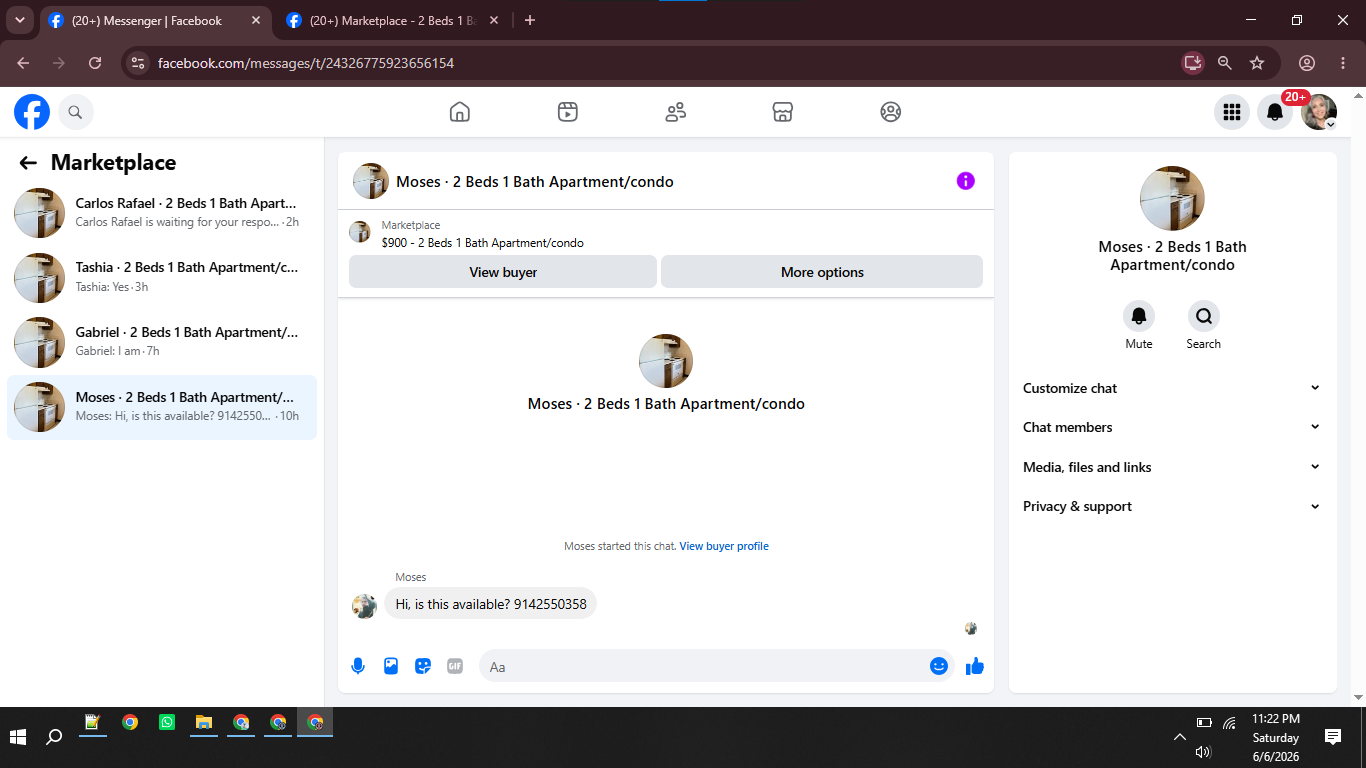Viewport: 1366px width, 768px height.
Task: Open the Windows Start menu
Action: pyautogui.click(x=18, y=737)
